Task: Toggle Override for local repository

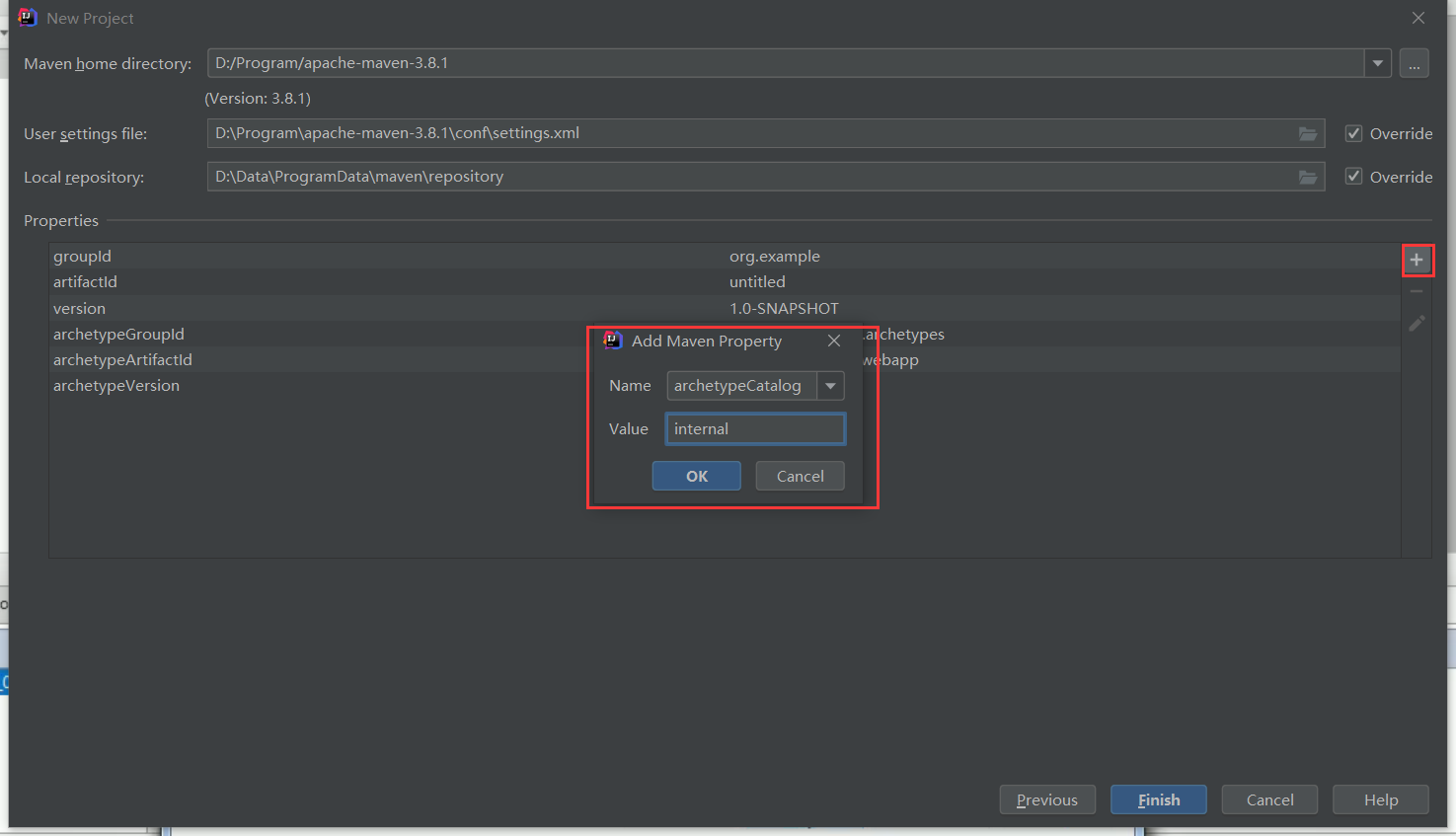Action: pyautogui.click(x=1354, y=177)
